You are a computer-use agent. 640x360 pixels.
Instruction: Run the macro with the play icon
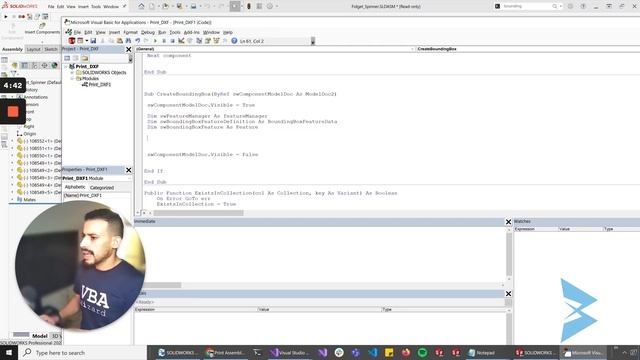coord(155,41)
